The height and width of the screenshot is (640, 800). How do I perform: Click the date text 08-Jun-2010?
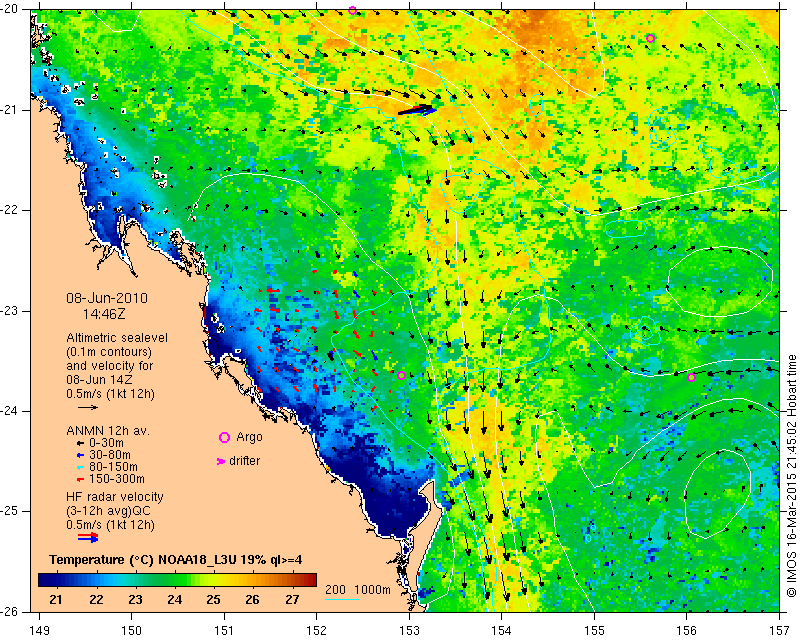[107, 298]
